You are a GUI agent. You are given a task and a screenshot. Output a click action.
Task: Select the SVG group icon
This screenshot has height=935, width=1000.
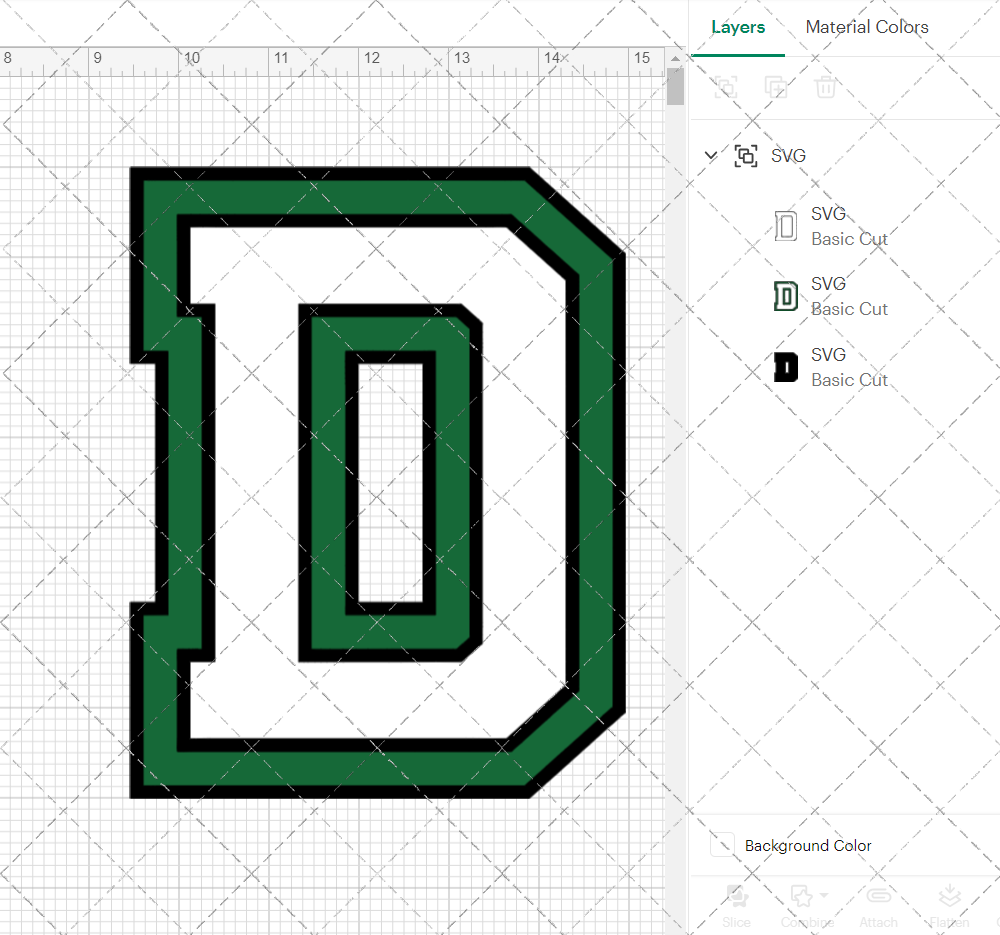(x=746, y=156)
